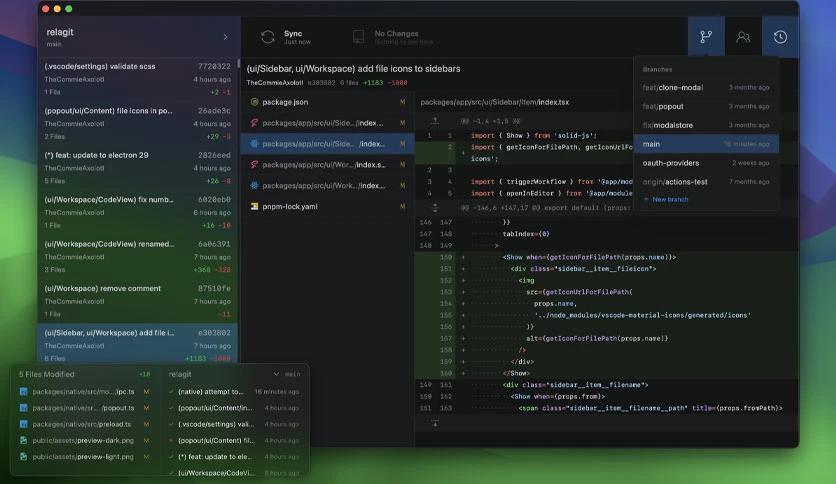Click the checkmark beside (.vscode/settings) vali… in popout
This screenshot has width=836, height=484.
(171, 424)
